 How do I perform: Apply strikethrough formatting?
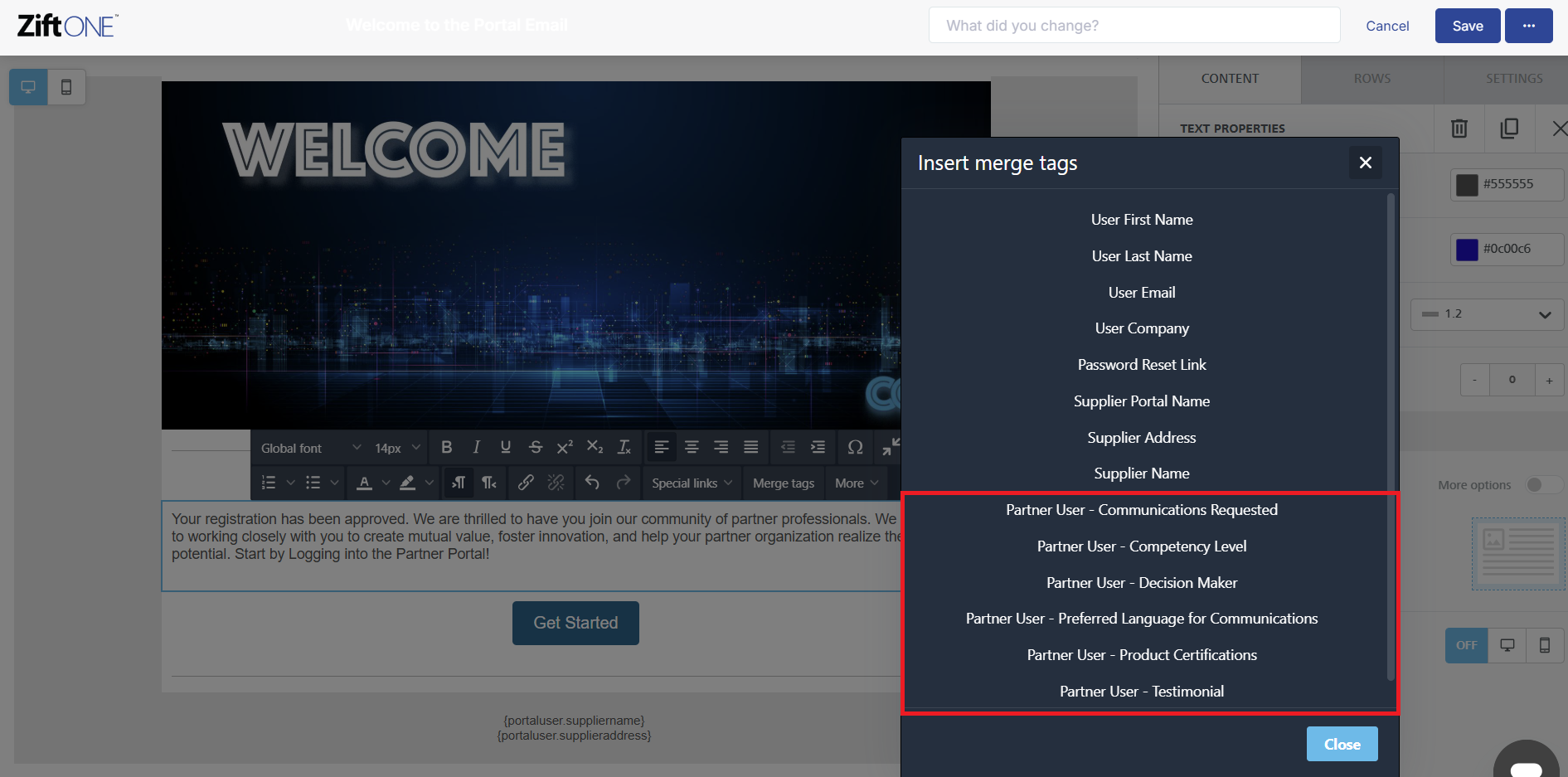coord(536,448)
